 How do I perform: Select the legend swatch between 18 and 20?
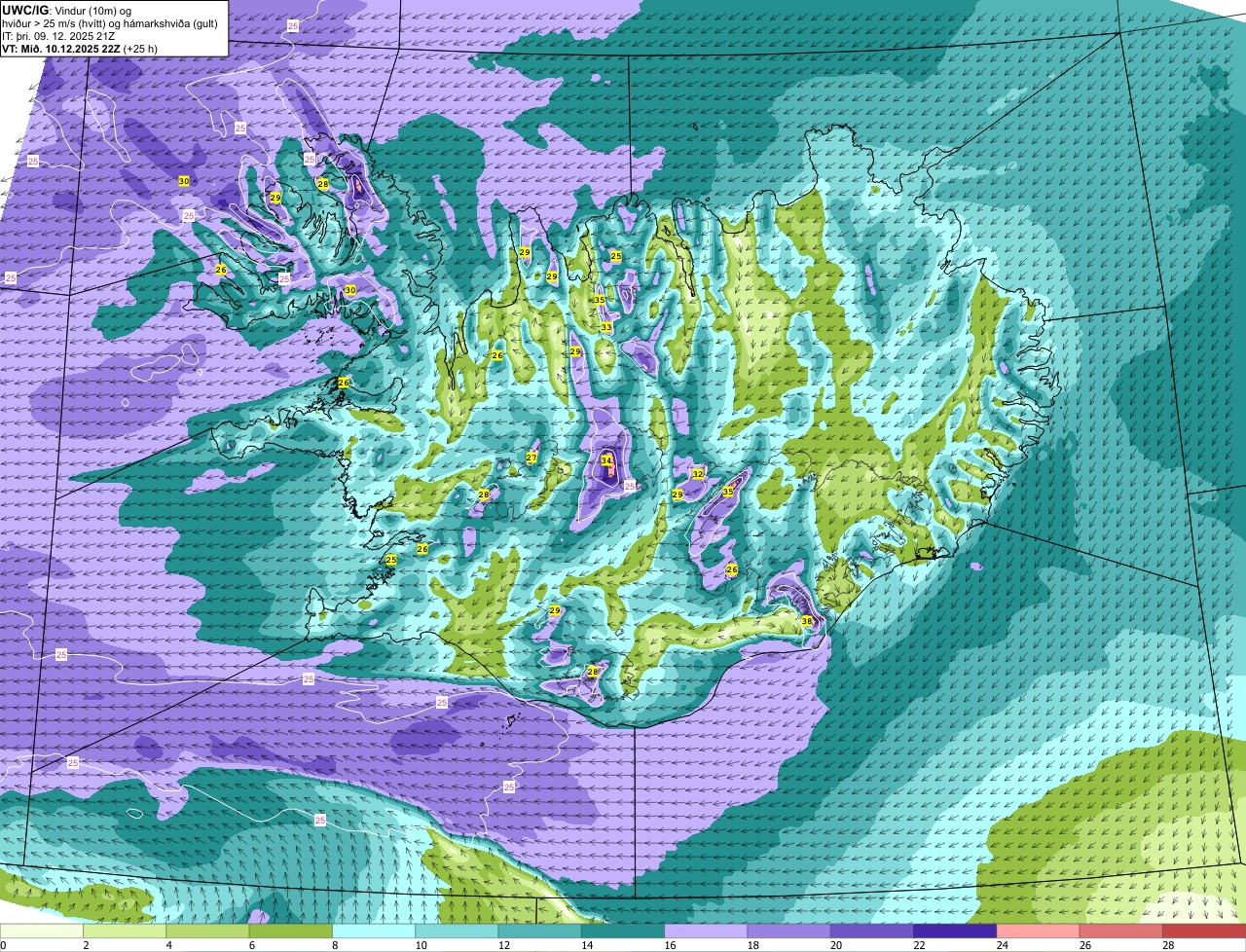[788, 932]
